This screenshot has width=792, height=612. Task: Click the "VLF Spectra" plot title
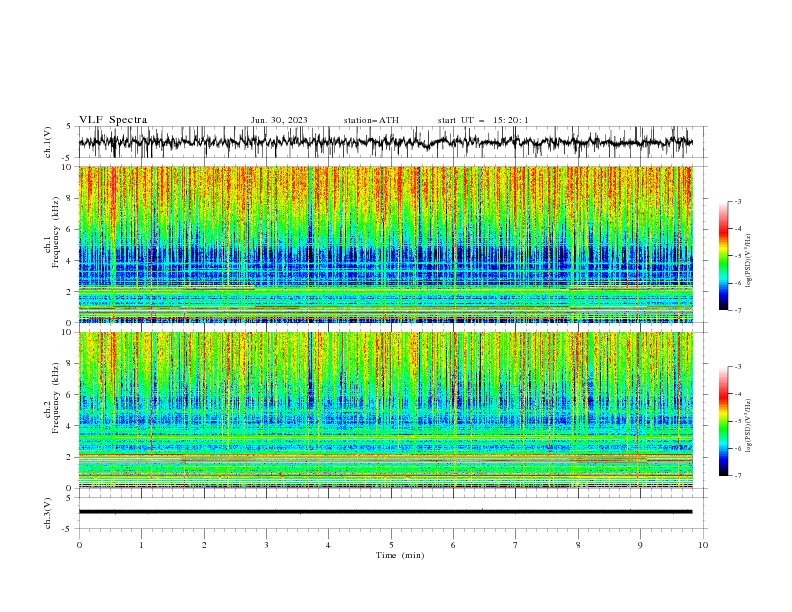[x=113, y=120]
